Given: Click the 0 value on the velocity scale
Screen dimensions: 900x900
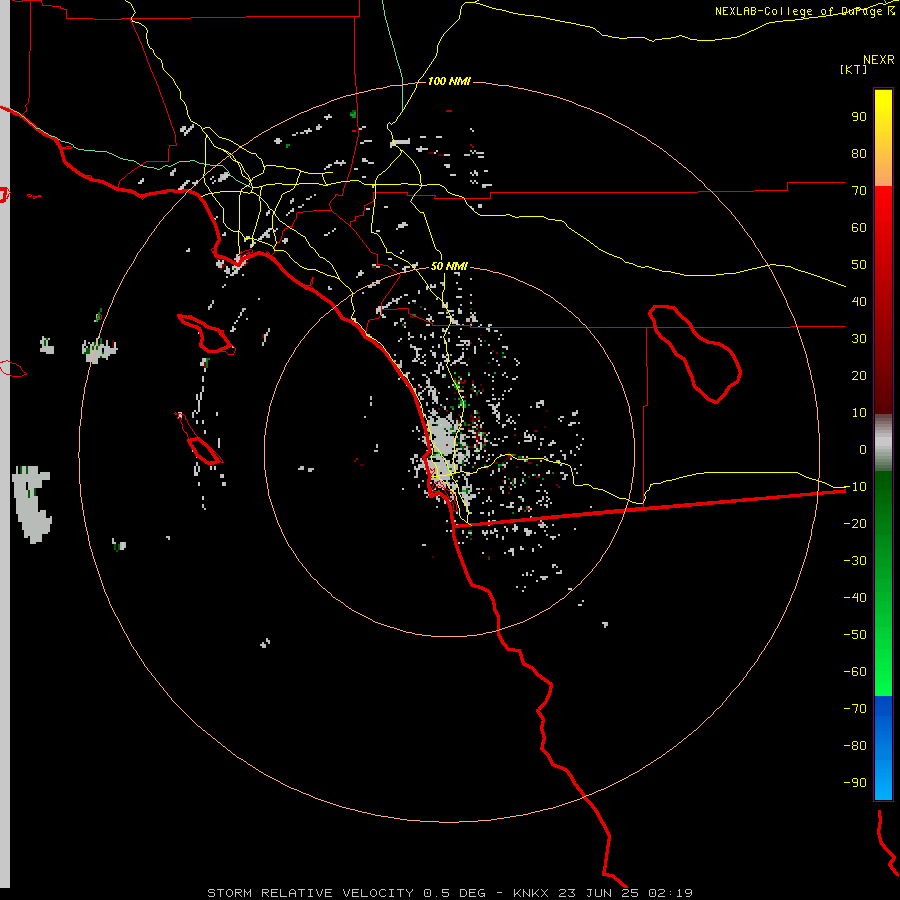Looking at the screenshot, I should pos(863,450).
